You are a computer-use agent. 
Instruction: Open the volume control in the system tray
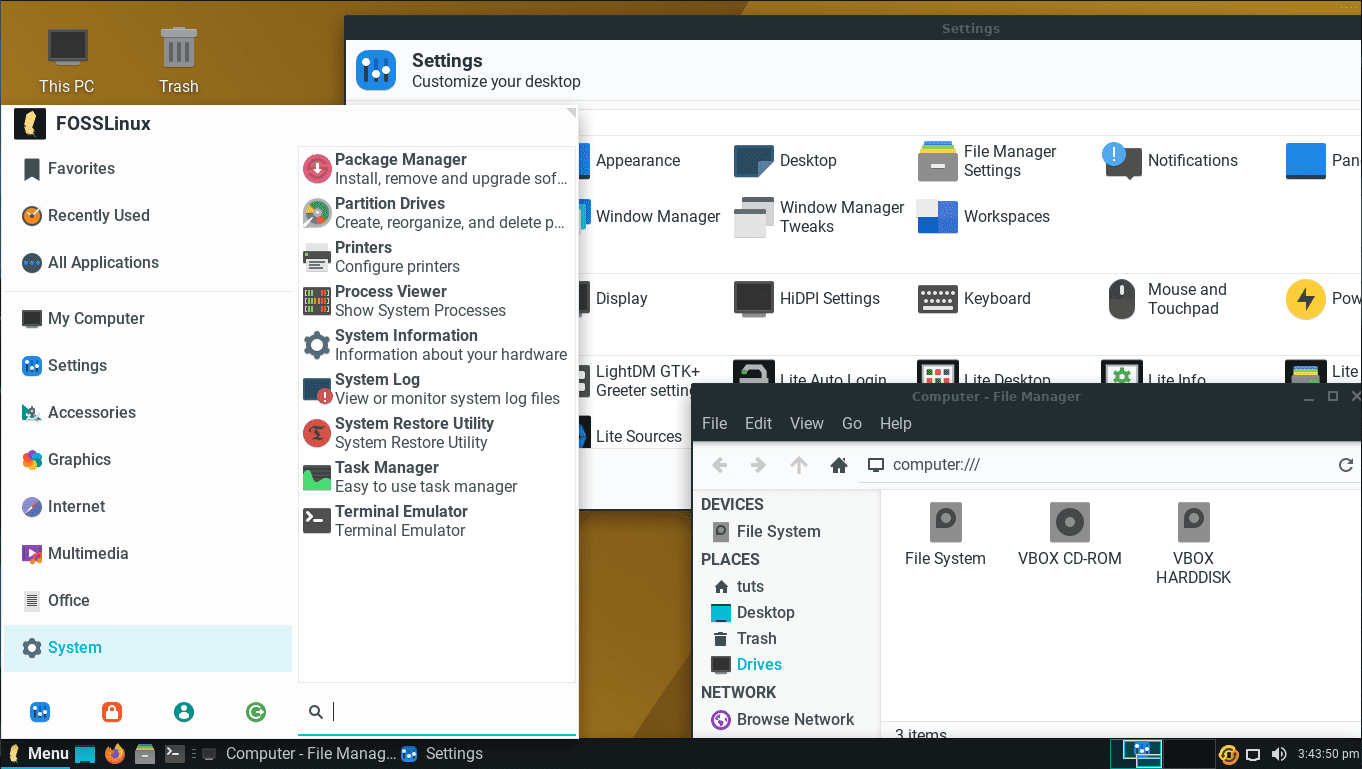point(1278,754)
